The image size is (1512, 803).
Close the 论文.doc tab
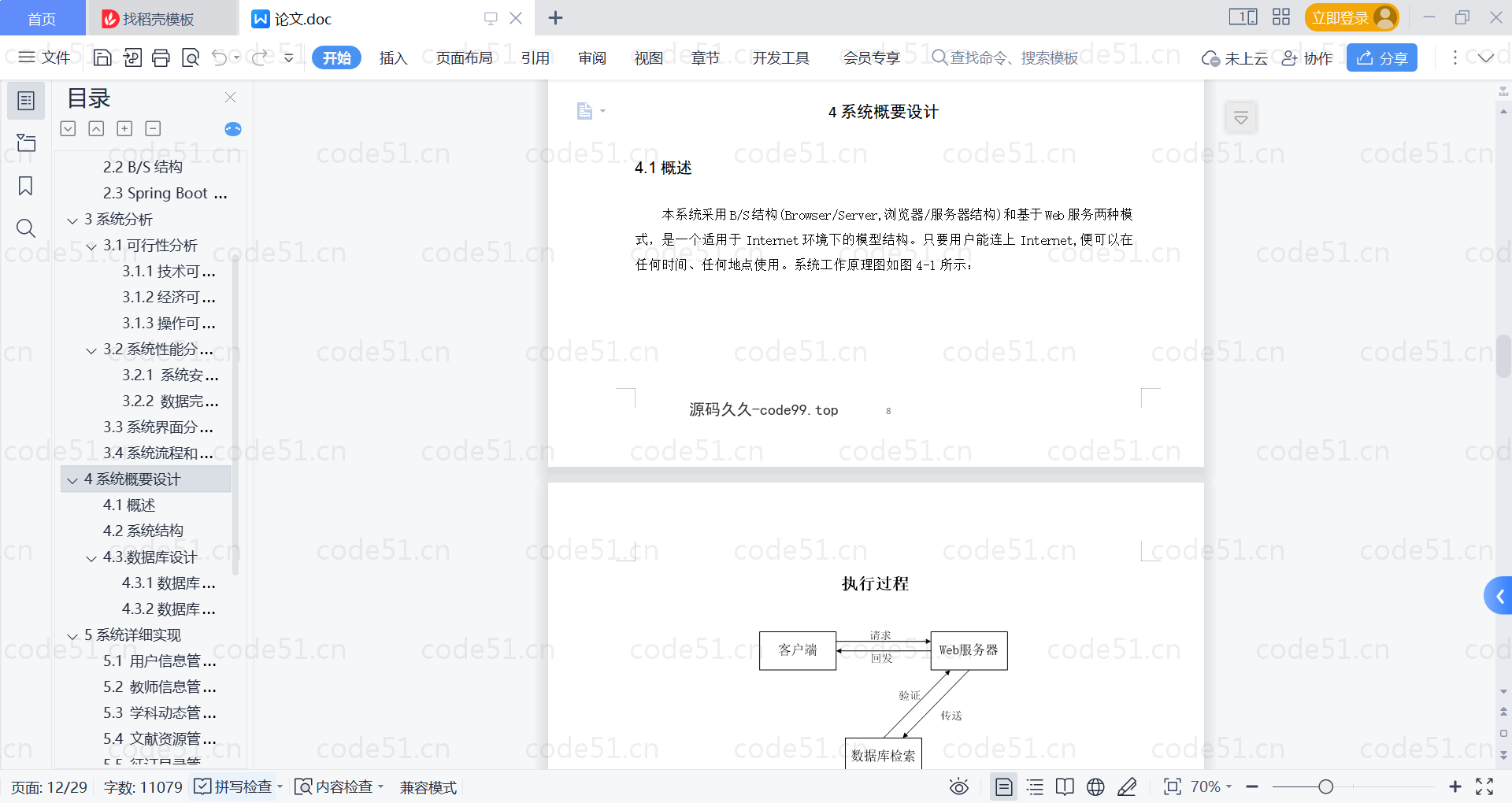(x=516, y=18)
